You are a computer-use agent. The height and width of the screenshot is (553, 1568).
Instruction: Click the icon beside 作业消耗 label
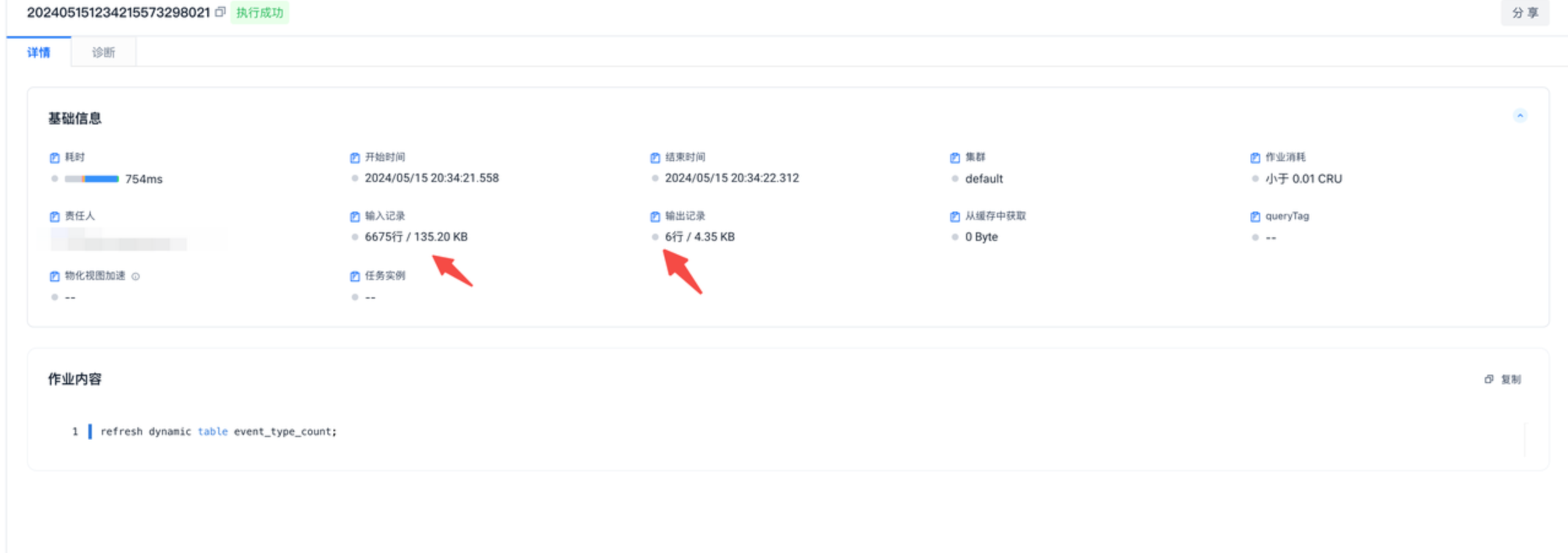coord(1255,158)
